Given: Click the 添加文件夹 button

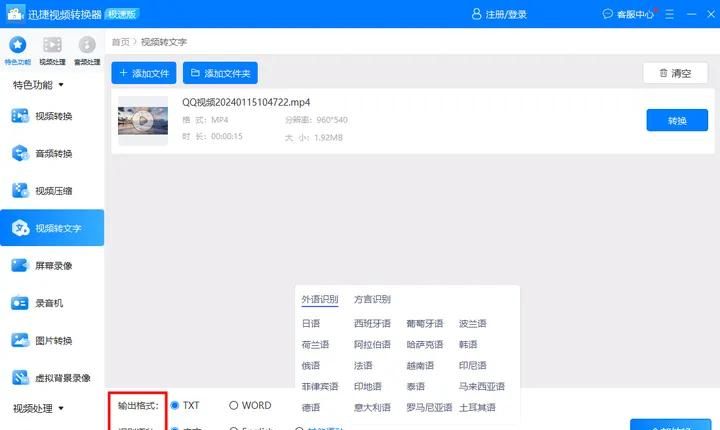Looking at the screenshot, I should [220, 73].
